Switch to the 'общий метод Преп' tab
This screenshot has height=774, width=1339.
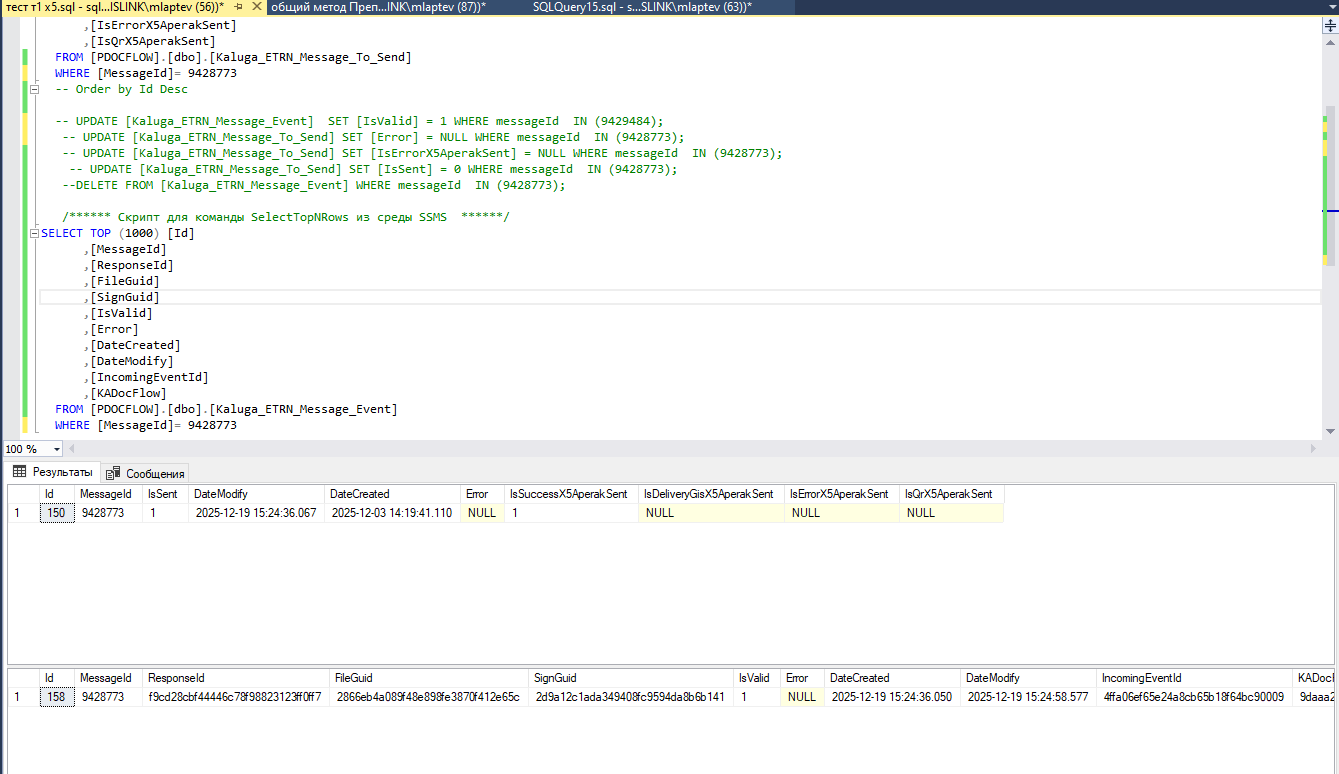click(378, 7)
